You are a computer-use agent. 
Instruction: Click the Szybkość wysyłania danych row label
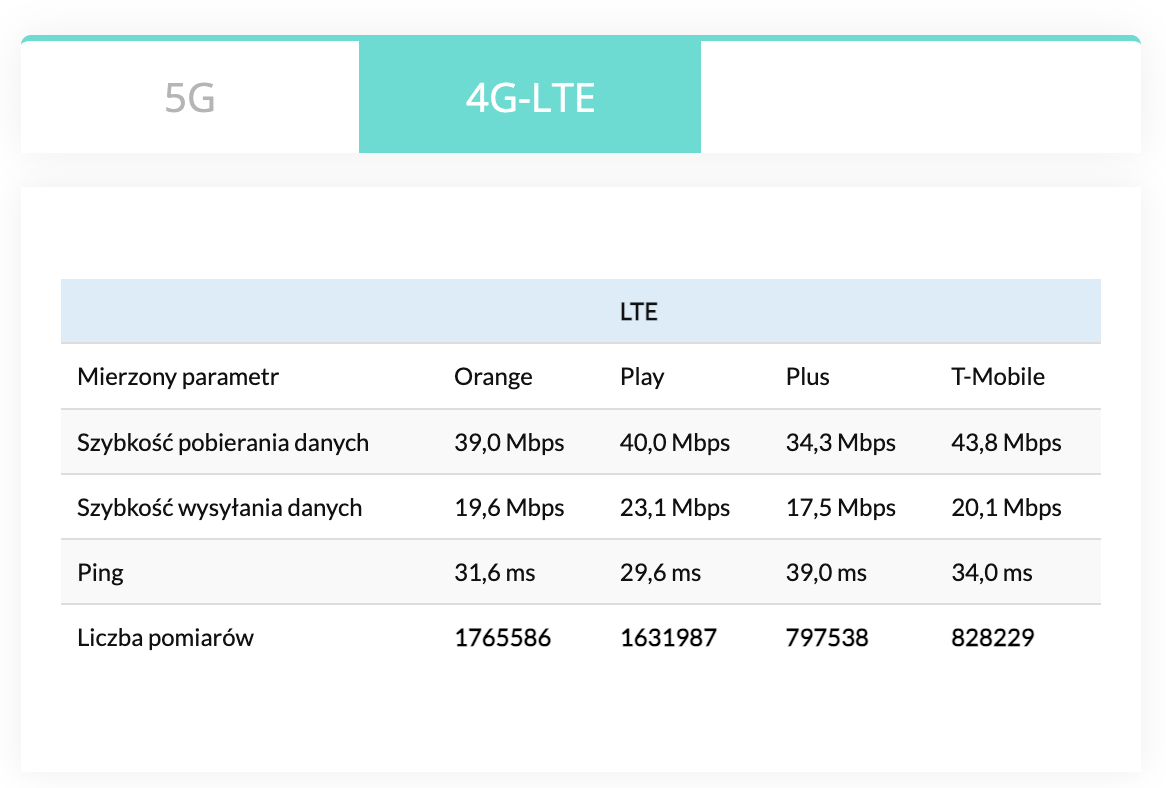pyautogui.click(x=219, y=507)
